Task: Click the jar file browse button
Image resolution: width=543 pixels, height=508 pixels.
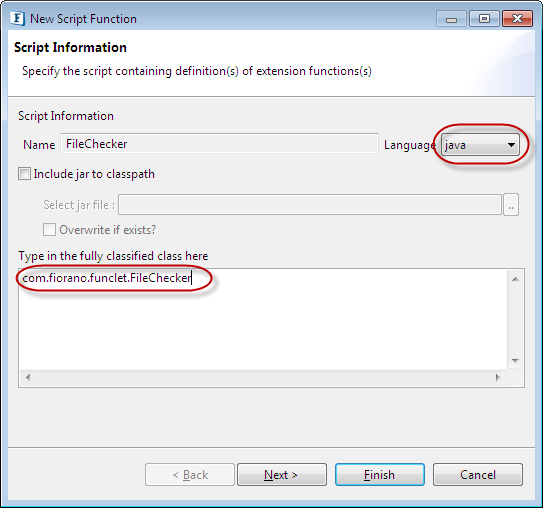Action: [x=511, y=205]
